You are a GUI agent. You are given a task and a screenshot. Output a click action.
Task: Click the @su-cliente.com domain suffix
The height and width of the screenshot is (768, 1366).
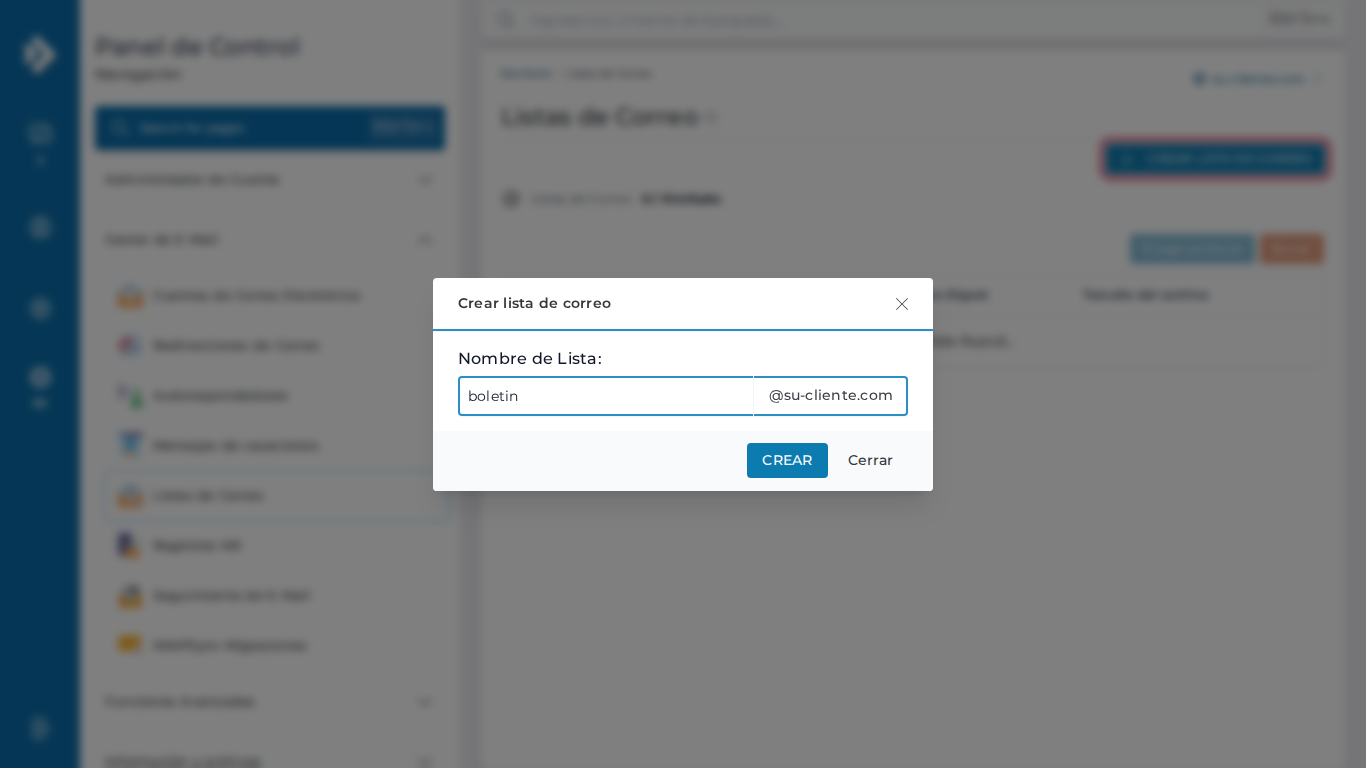coord(830,396)
